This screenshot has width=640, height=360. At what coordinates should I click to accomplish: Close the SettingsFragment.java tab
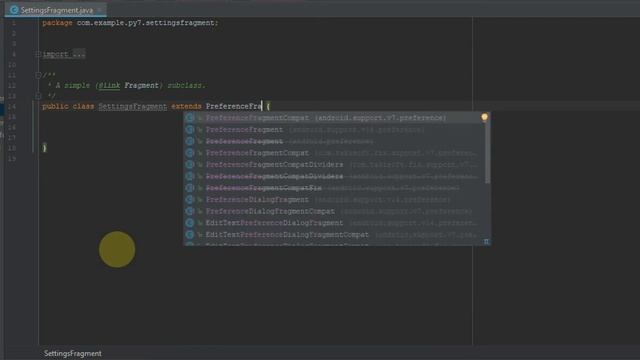pos(100,10)
